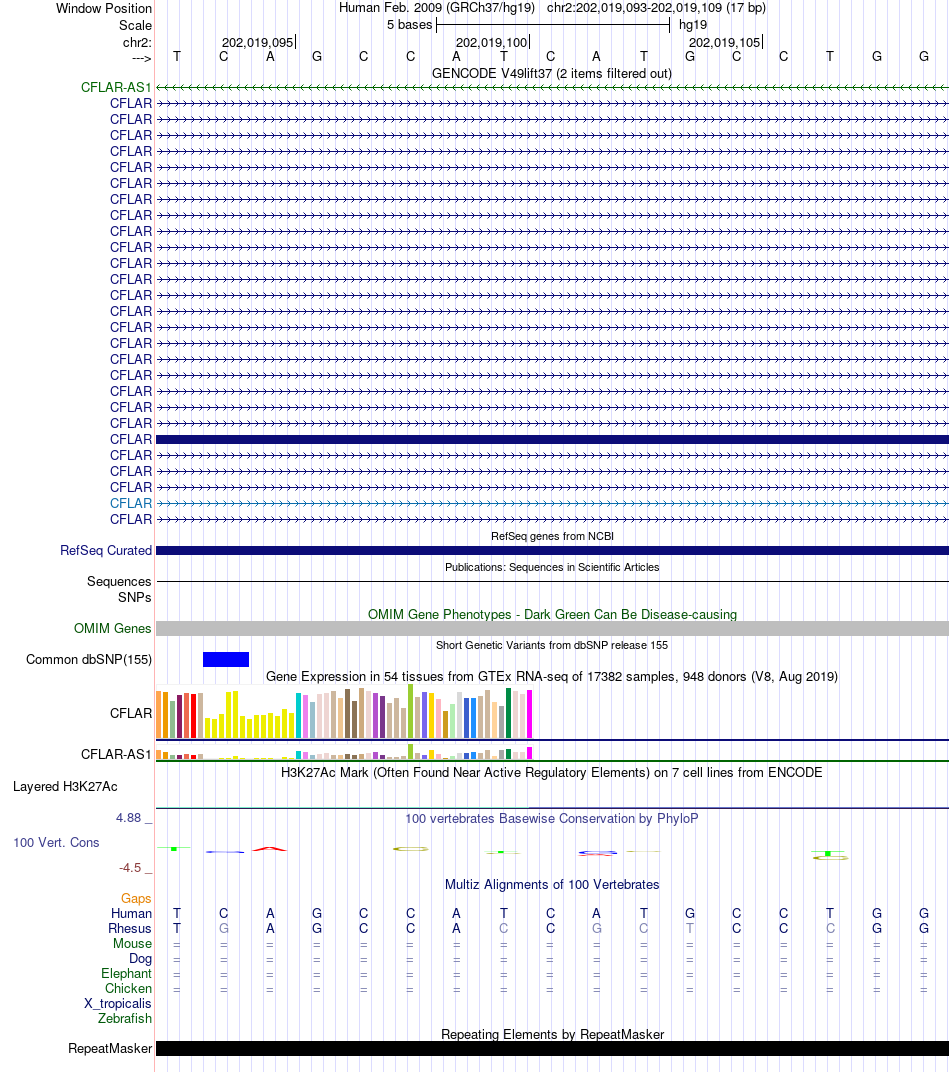
Task: Click the SNPs track label
Action: tap(135, 597)
